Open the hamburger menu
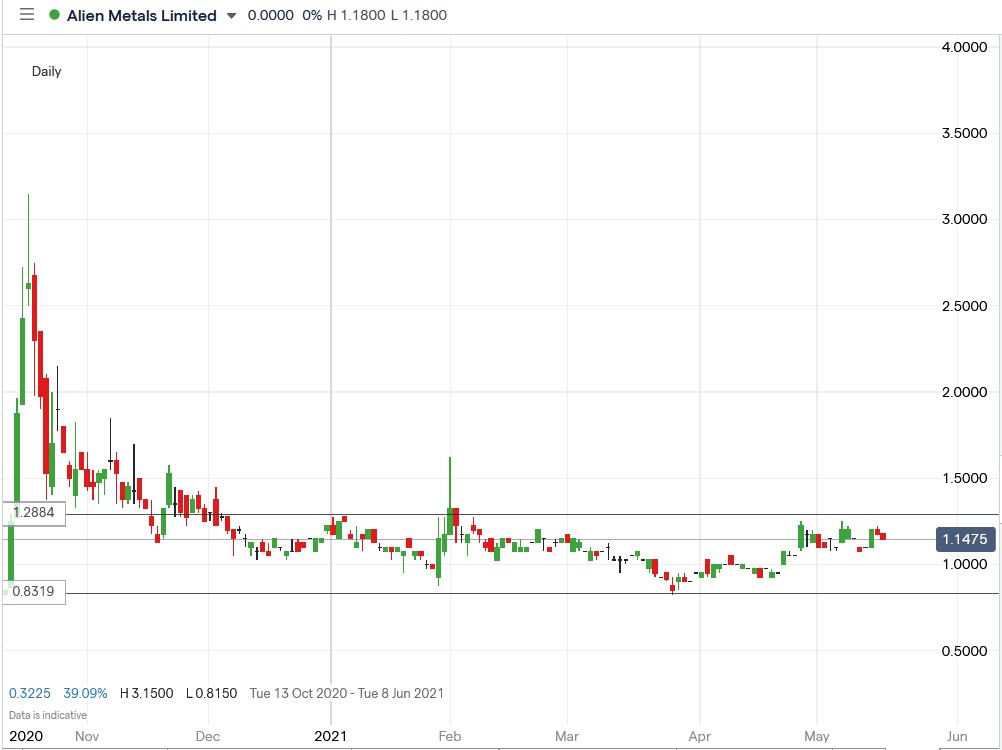The height and width of the screenshot is (750, 1002). 27,15
